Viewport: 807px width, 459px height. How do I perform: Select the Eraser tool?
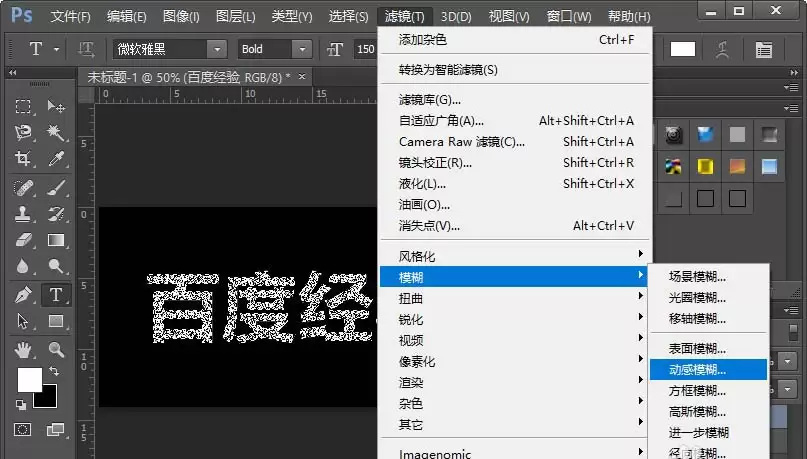click(23, 240)
